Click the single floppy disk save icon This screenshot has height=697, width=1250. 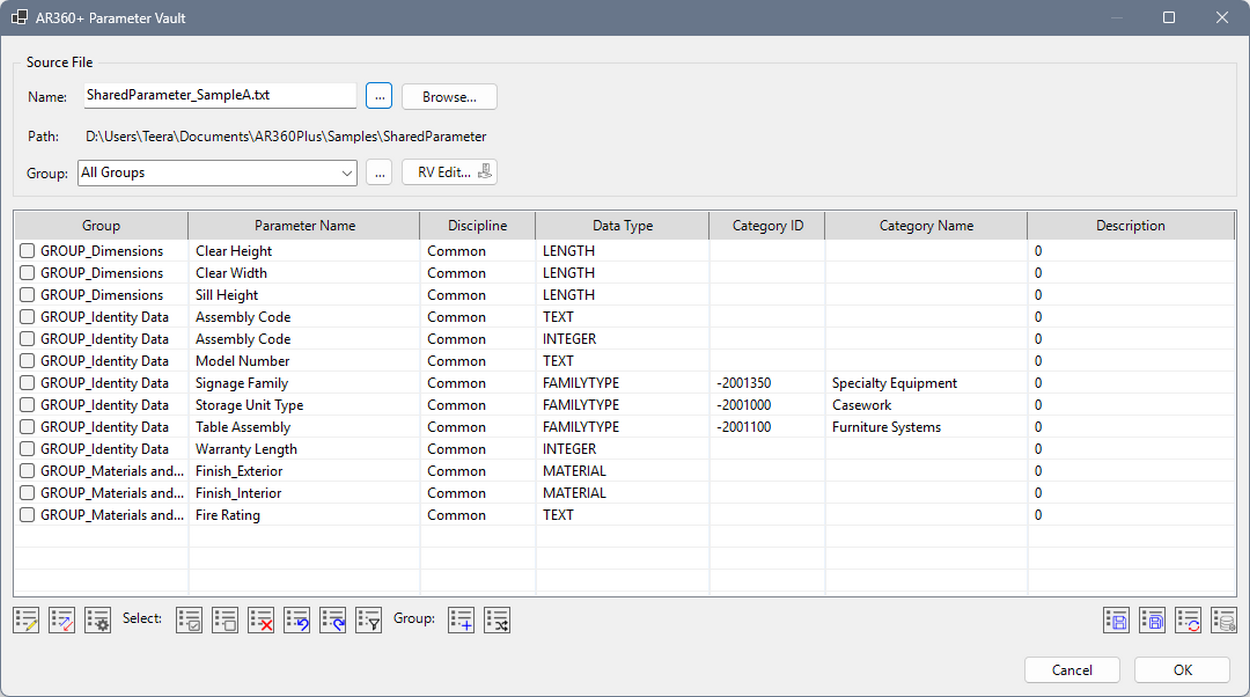pyautogui.click(x=1116, y=620)
